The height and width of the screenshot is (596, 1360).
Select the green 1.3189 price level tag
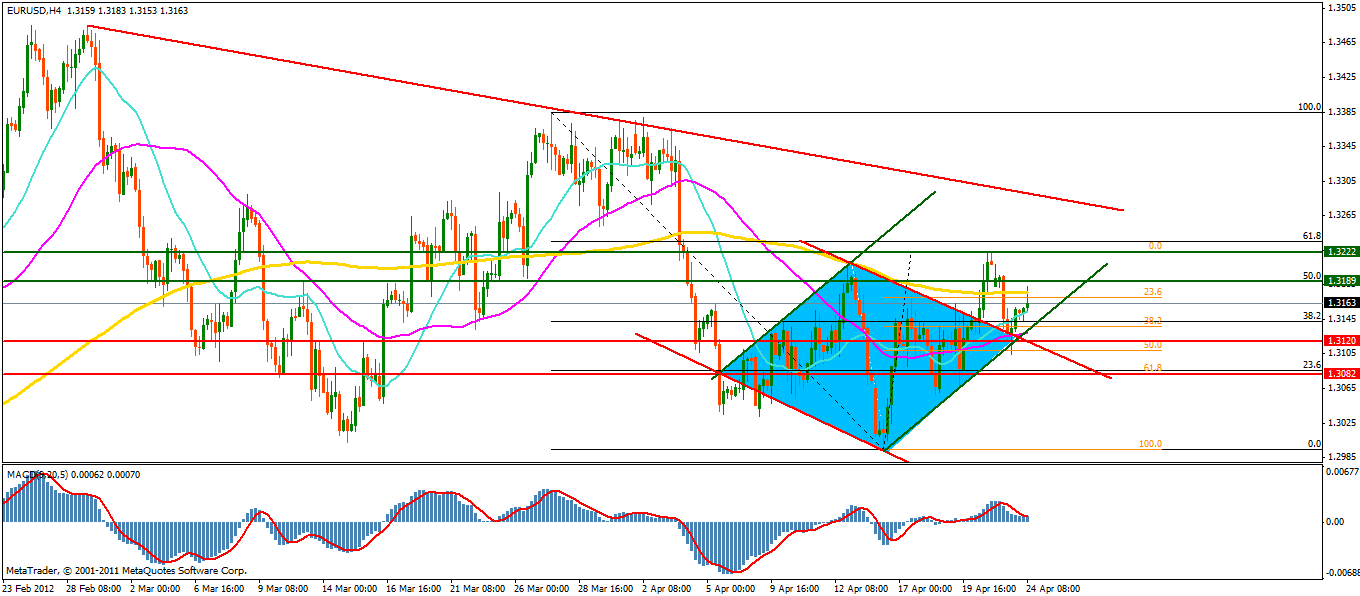pos(1338,282)
